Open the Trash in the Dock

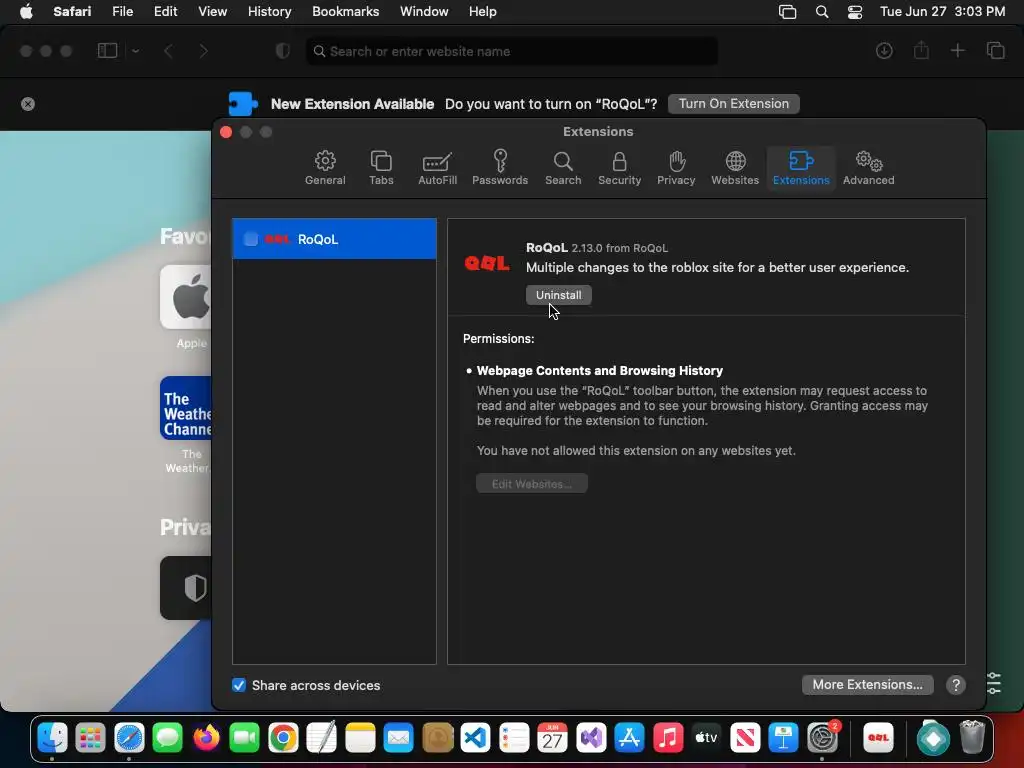tap(972, 738)
